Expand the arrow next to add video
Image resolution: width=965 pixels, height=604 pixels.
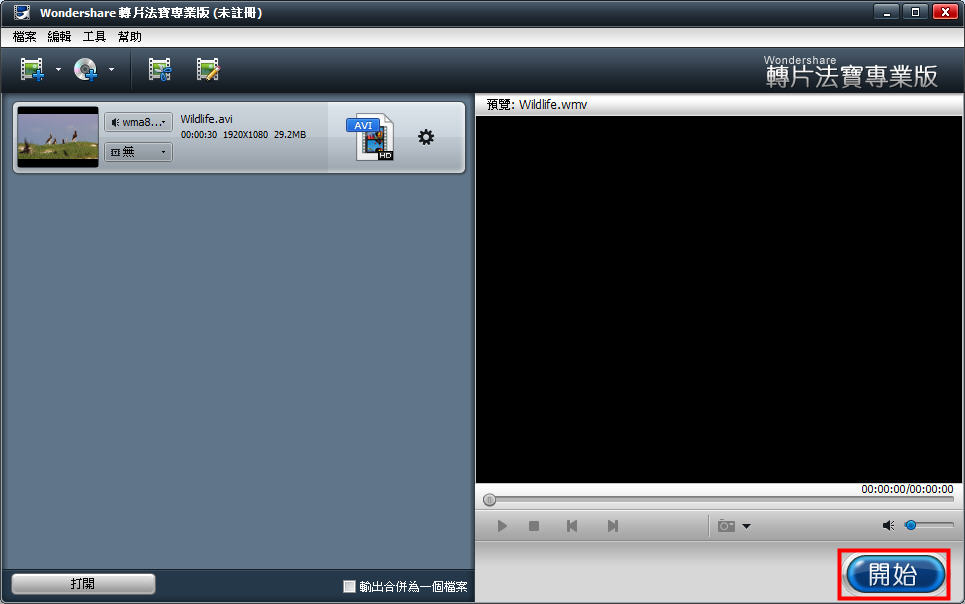pyautogui.click(x=58, y=70)
